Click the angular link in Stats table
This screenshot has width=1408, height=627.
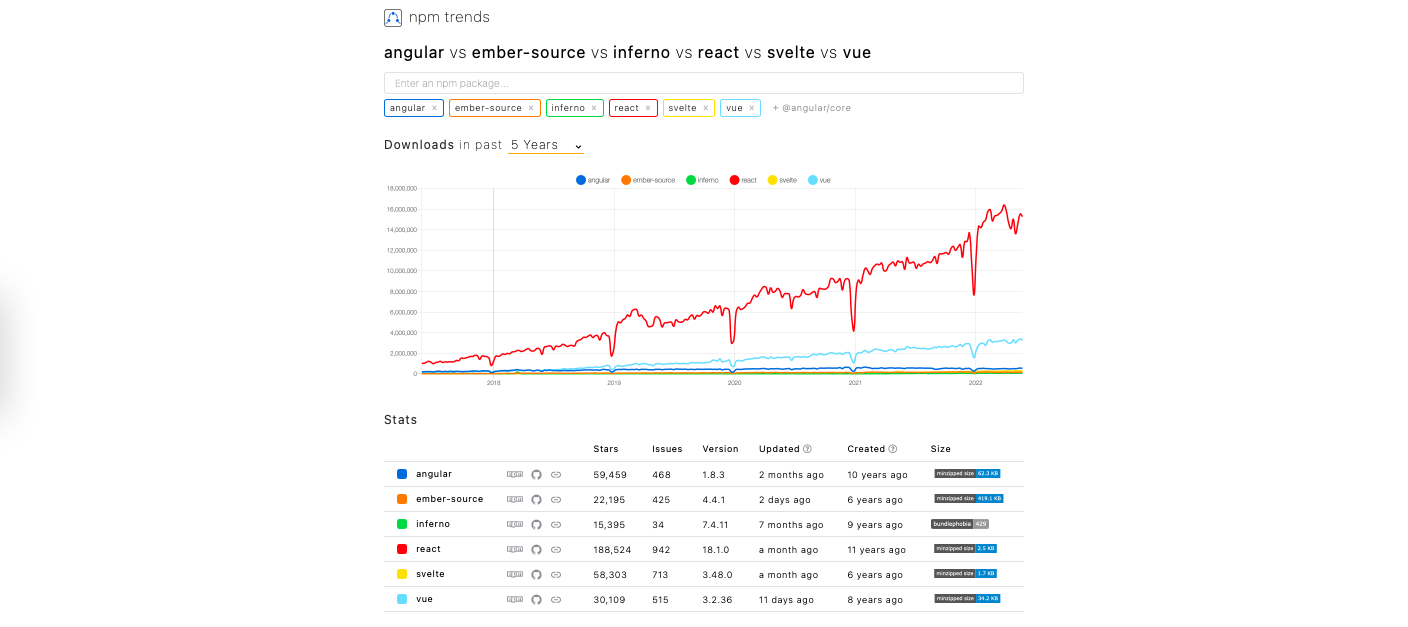pyautogui.click(x=434, y=474)
